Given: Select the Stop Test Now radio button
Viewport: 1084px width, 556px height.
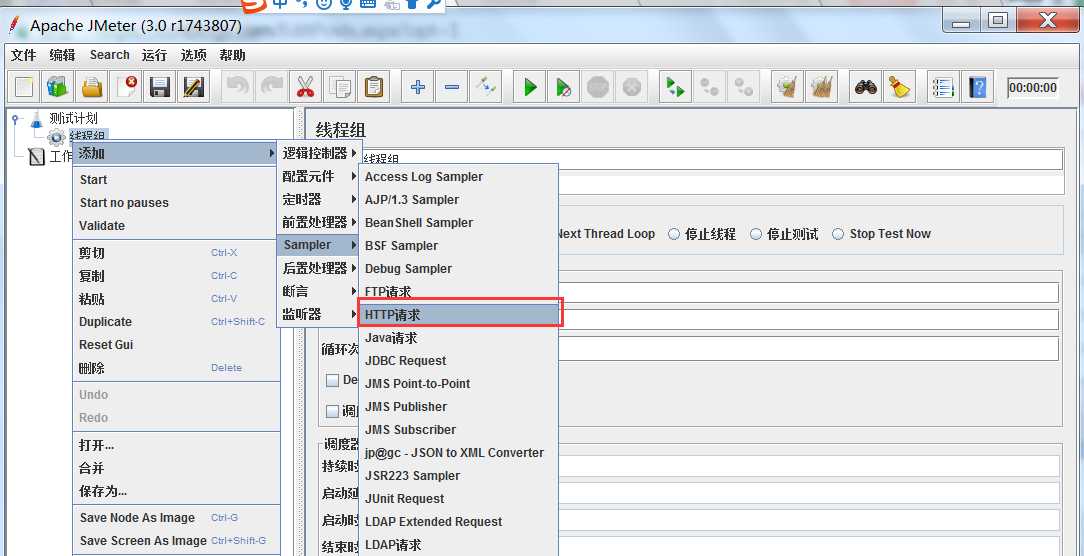Looking at the screenshot, I should [838, 234].
